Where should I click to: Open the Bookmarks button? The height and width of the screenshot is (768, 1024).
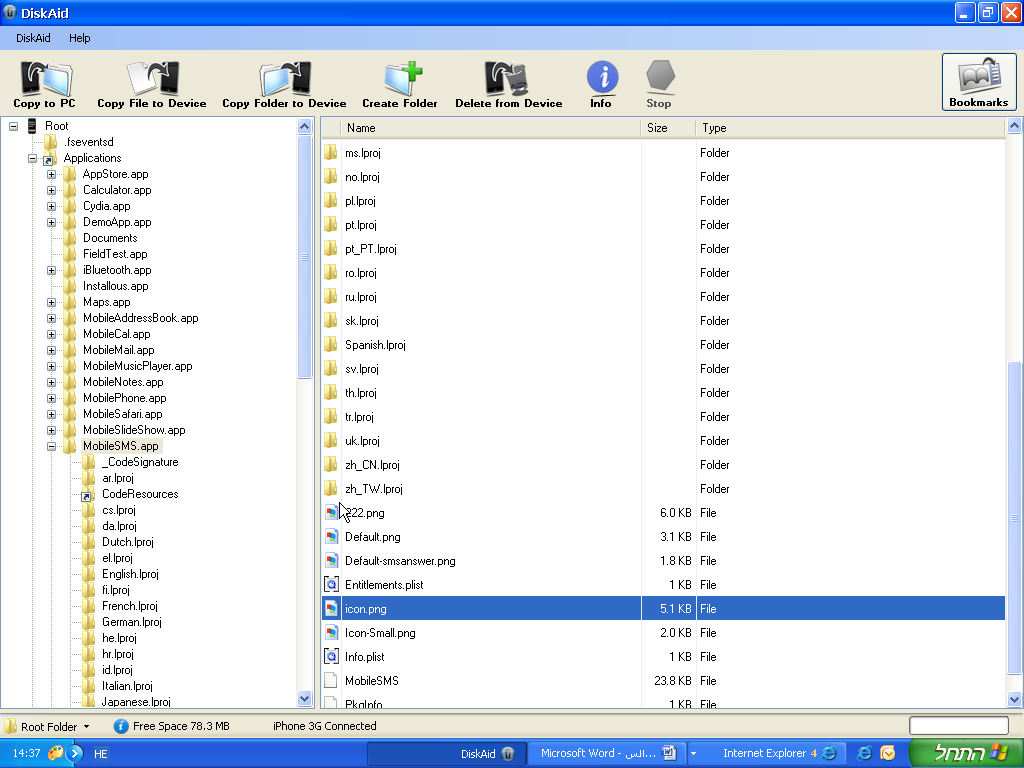pos(979,82)
